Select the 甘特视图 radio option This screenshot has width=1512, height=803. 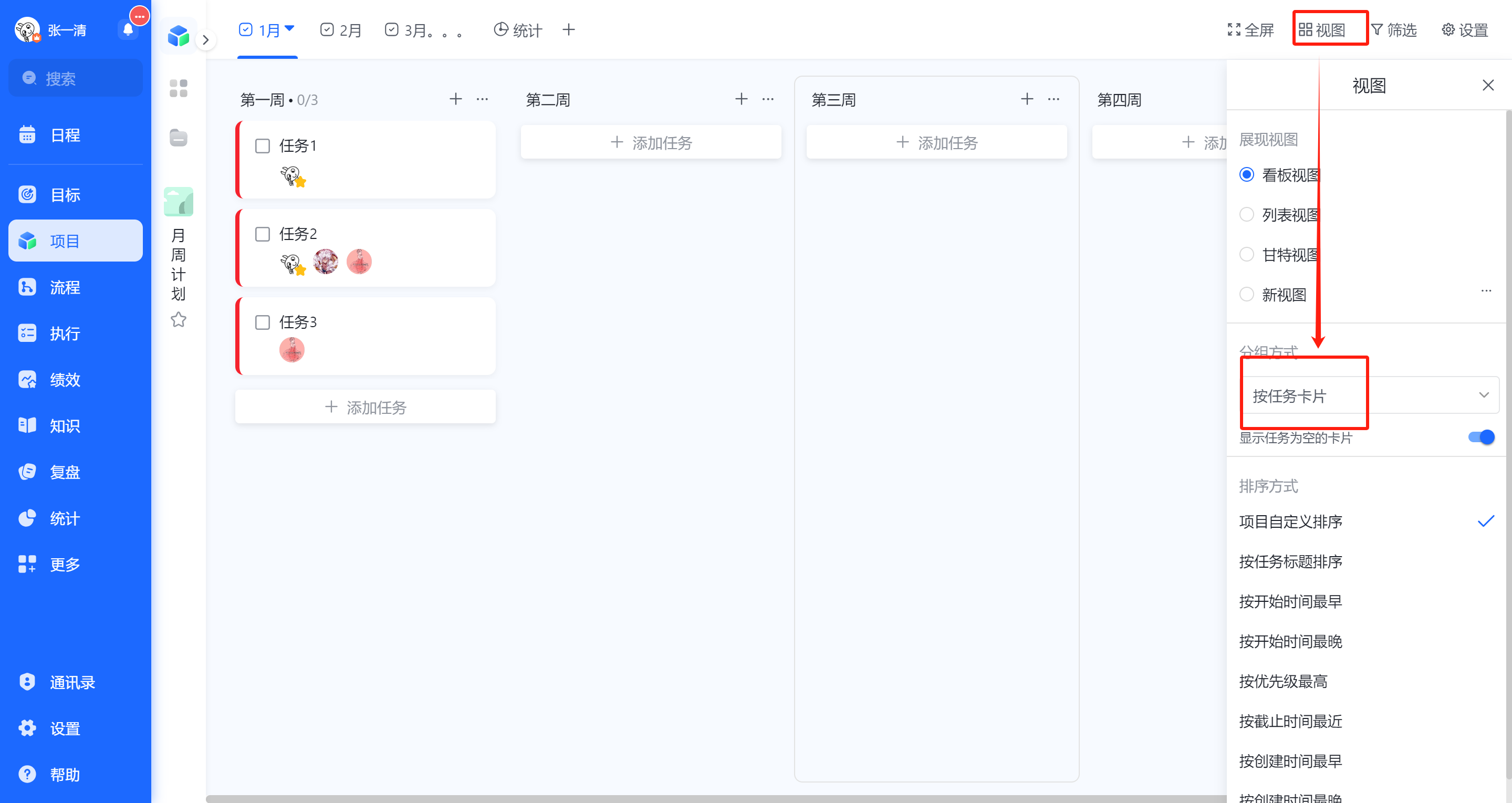(1246, 254)
